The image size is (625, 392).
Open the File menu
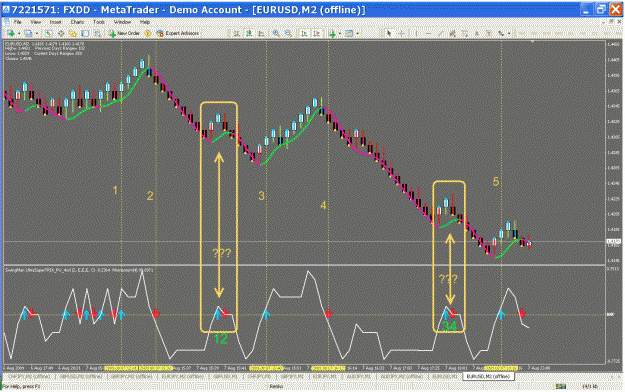[18, 22]
